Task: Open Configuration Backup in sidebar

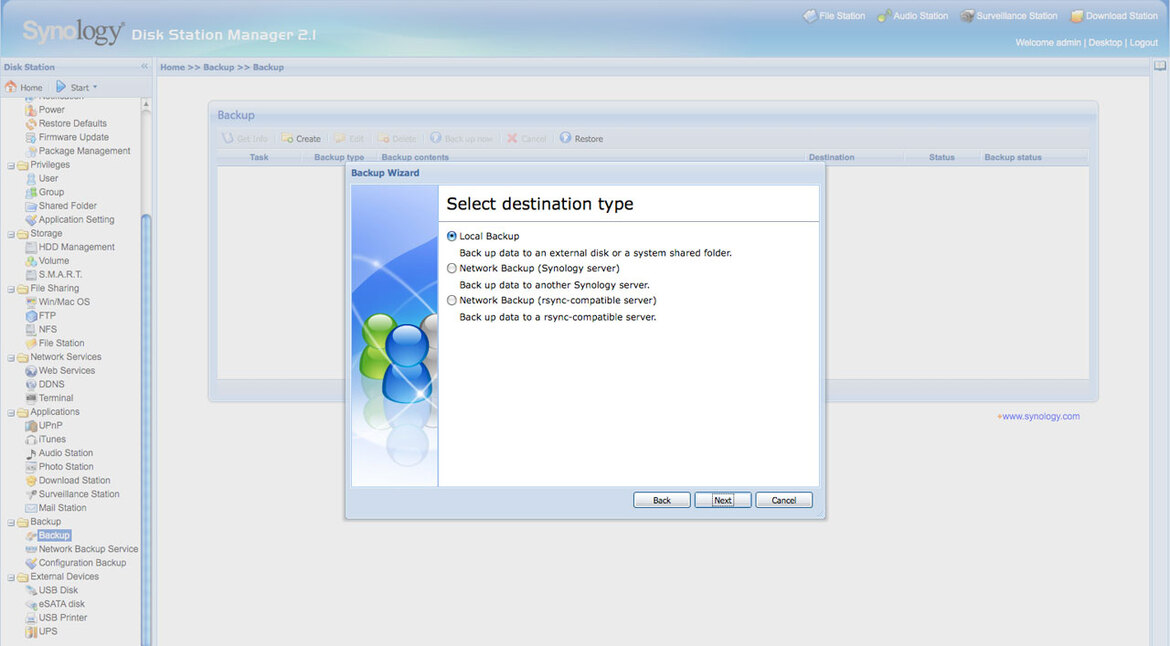Action: (82, 563)
